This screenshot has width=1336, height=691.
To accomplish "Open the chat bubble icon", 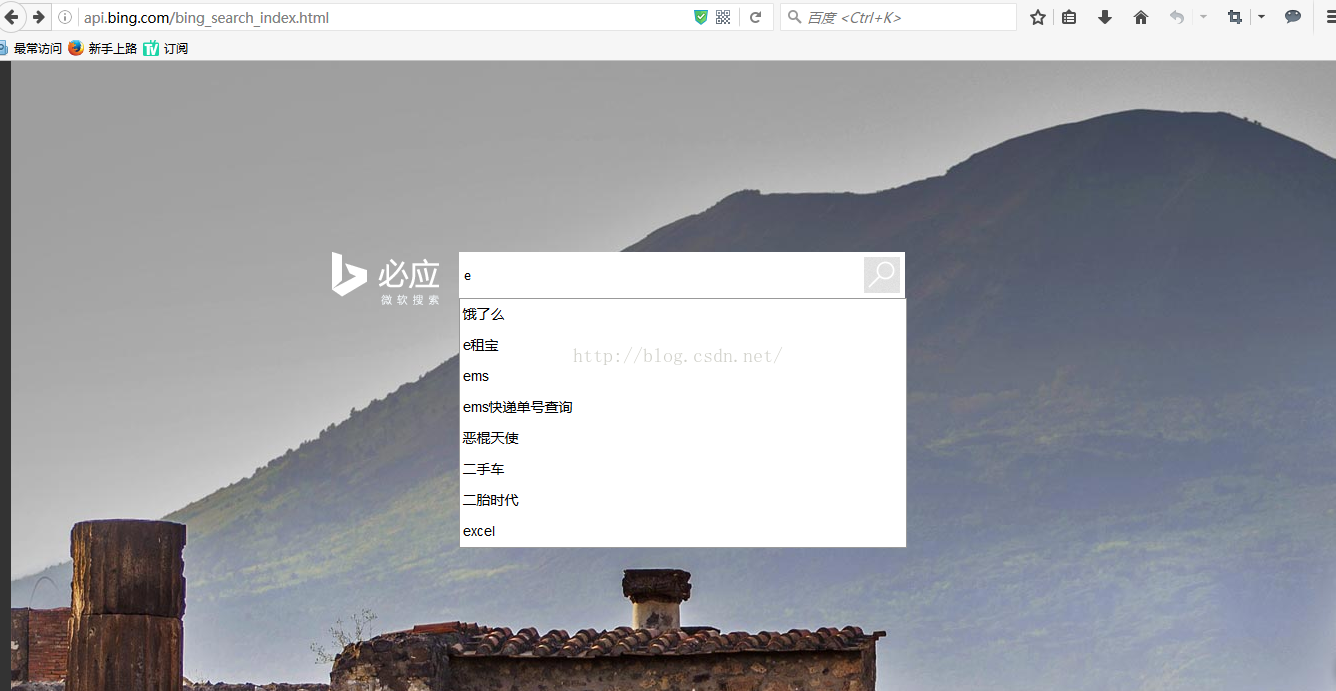I will point(1293,17).
